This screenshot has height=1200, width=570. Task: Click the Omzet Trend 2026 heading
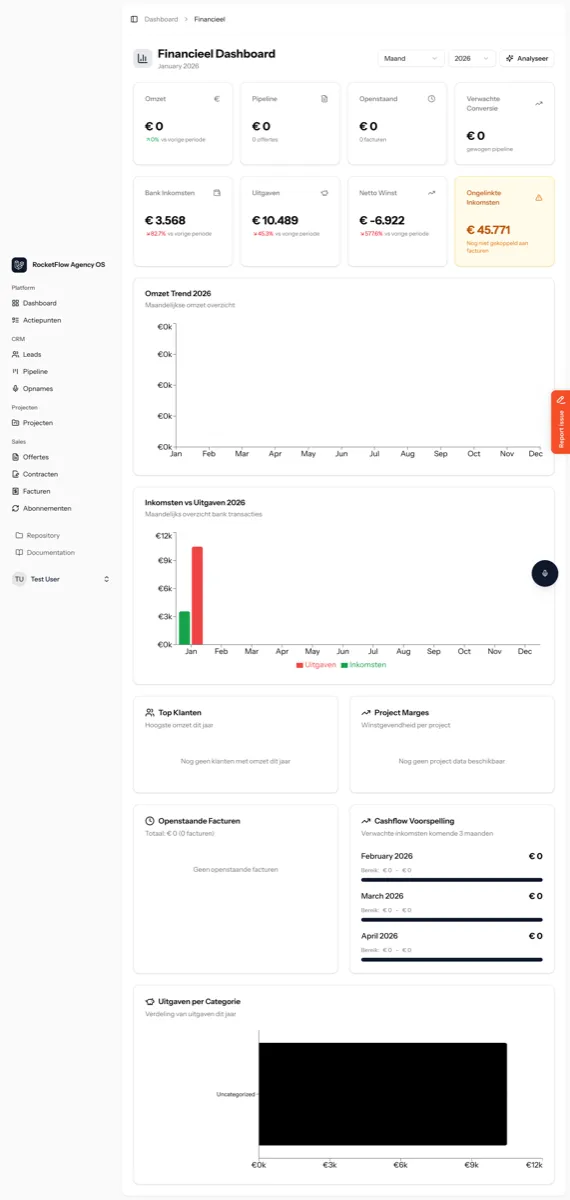178,294
